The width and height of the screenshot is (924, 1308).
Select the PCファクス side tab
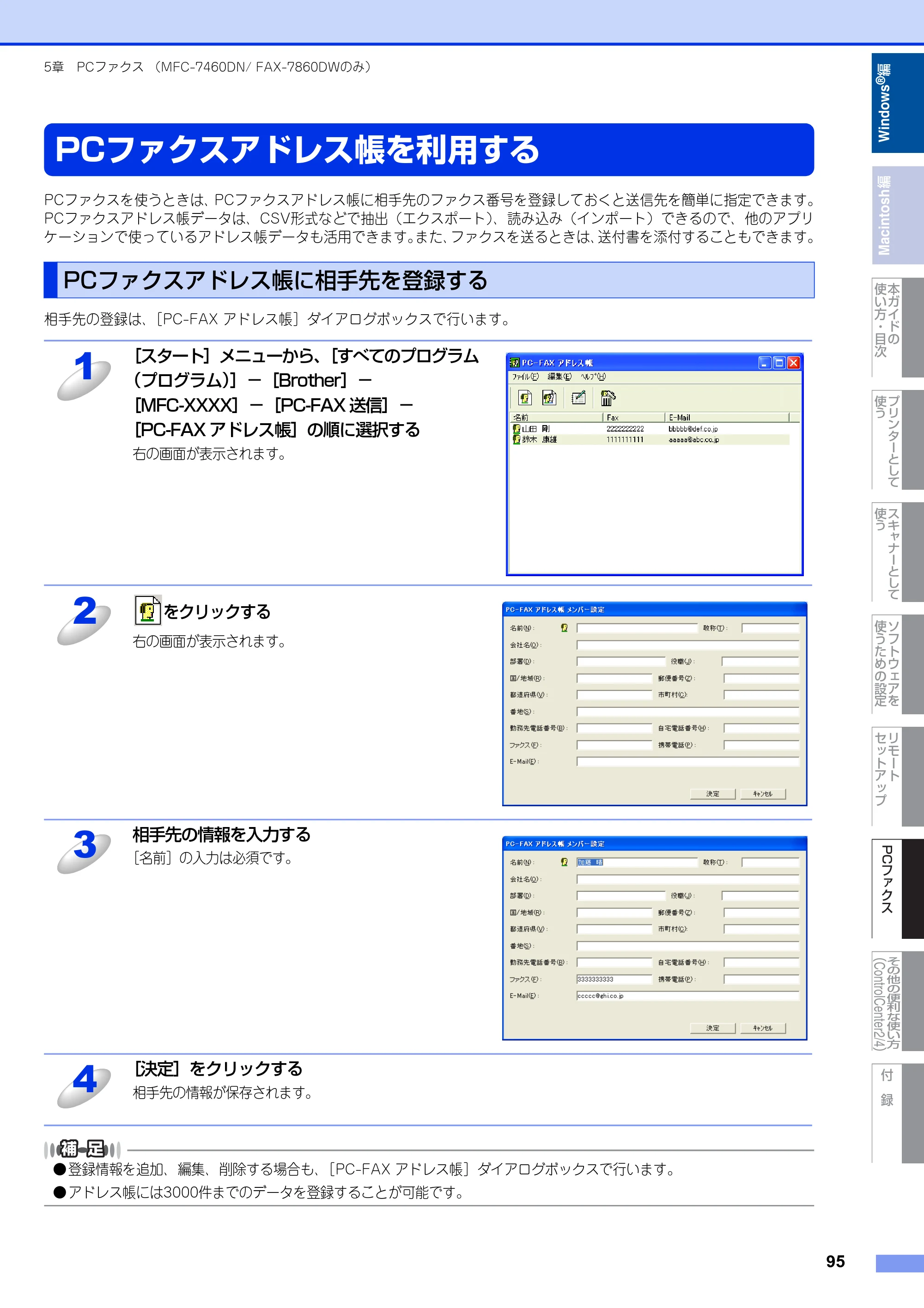(897, 889)
